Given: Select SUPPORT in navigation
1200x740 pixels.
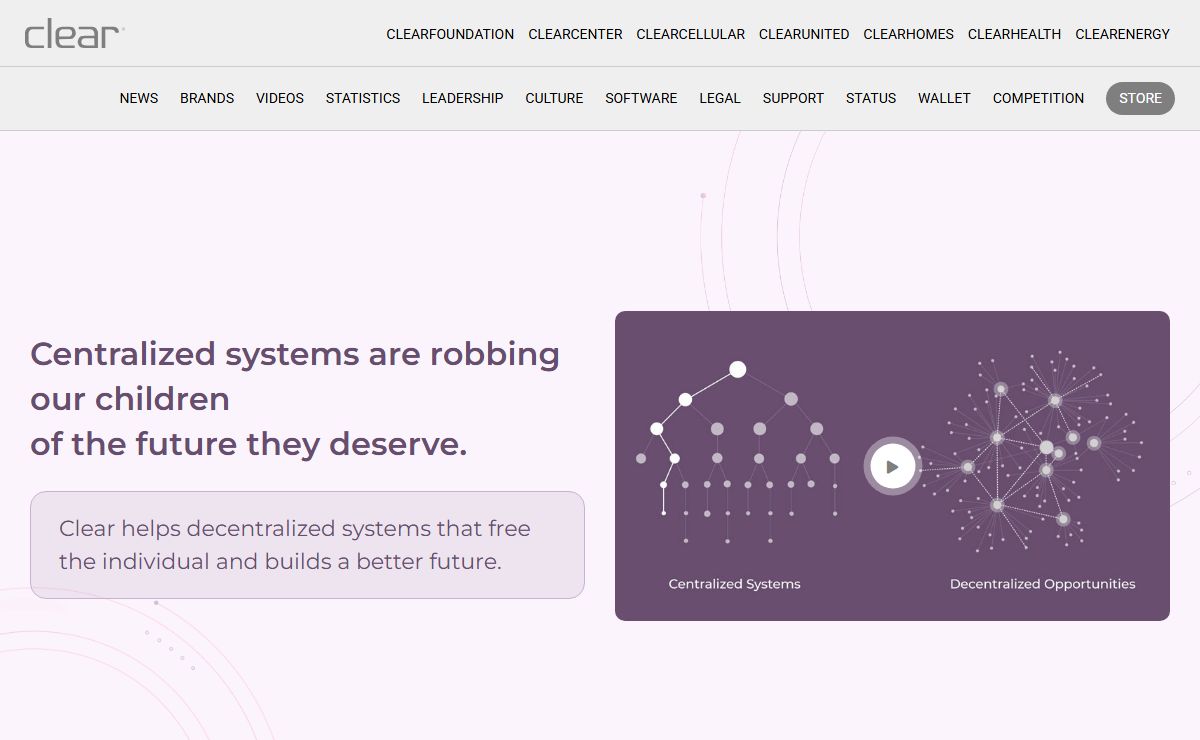Looking at the screenshot, I should click(793, 98).
